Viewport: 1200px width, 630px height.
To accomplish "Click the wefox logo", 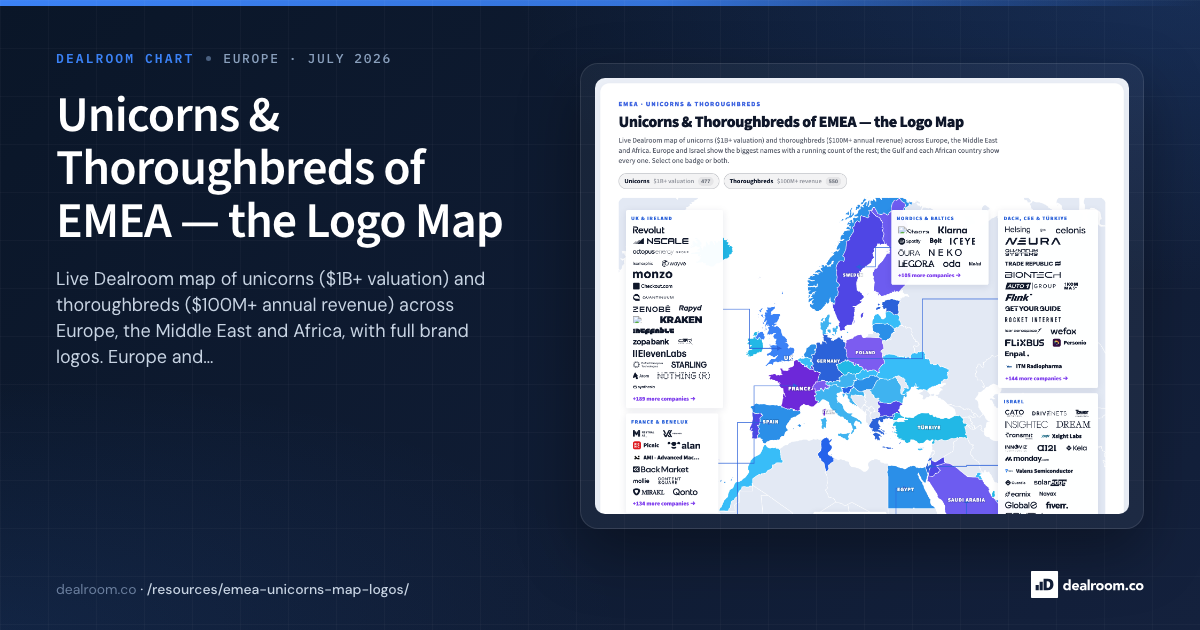I will click(1063, 331).
